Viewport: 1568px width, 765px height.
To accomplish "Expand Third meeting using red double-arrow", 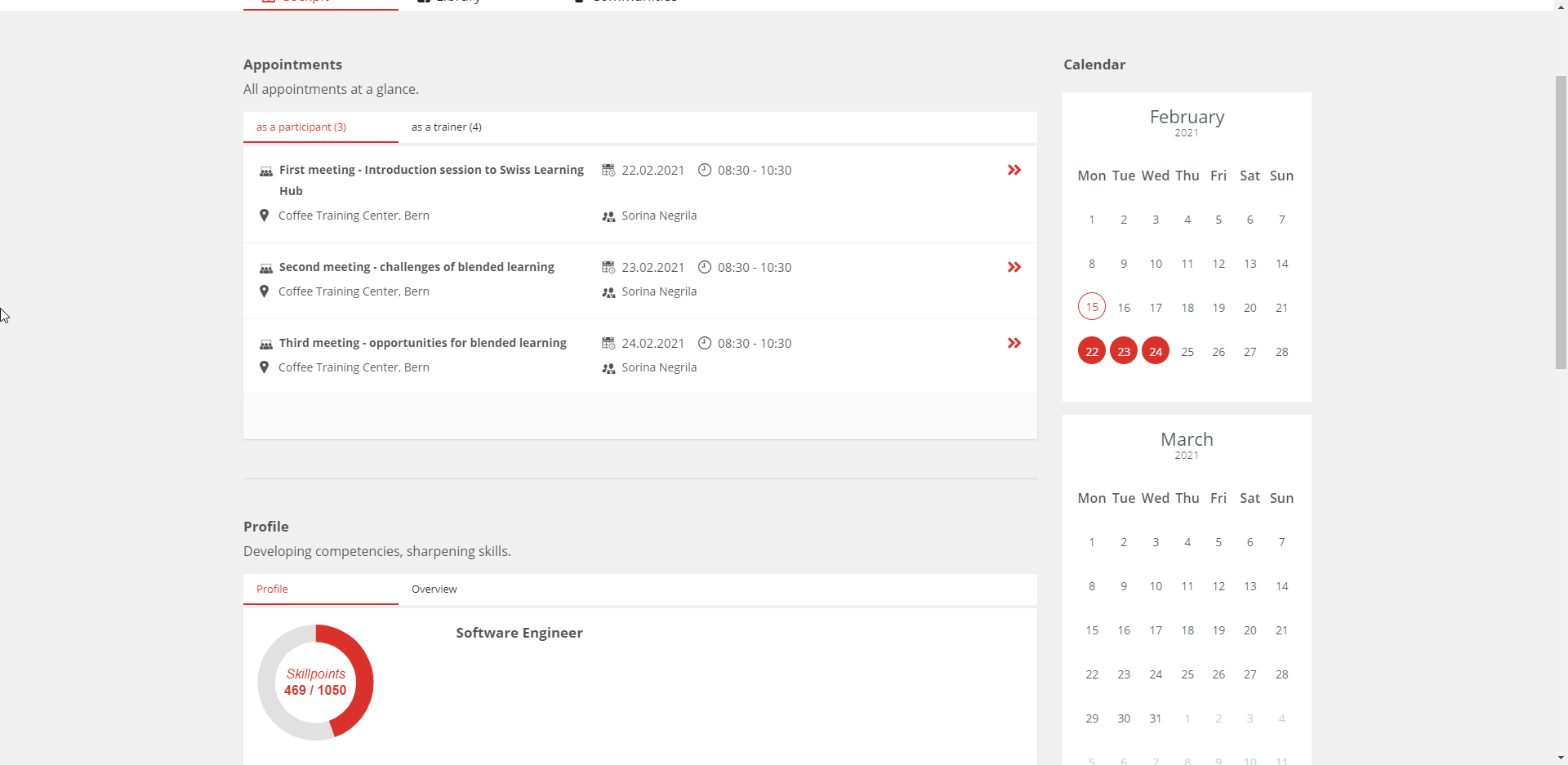I will [x=1013, y=343].
